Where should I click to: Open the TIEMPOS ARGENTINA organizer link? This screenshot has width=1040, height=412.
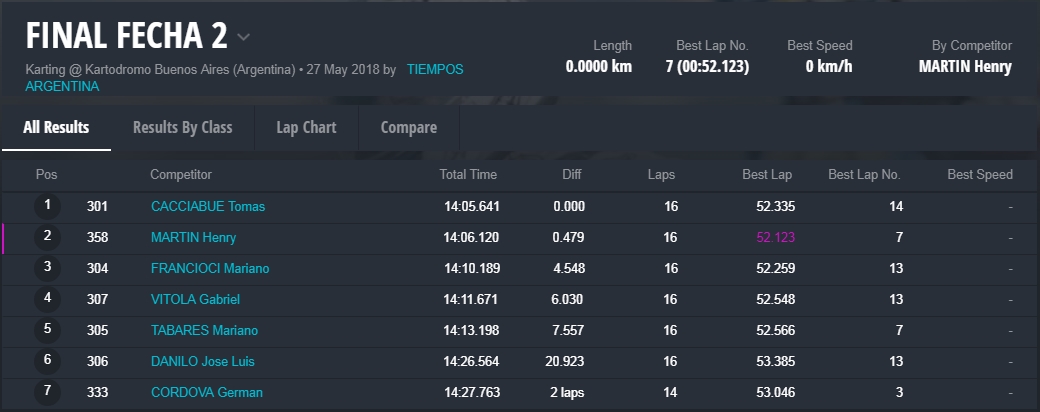pyautogui.click(x=434, y=70)
